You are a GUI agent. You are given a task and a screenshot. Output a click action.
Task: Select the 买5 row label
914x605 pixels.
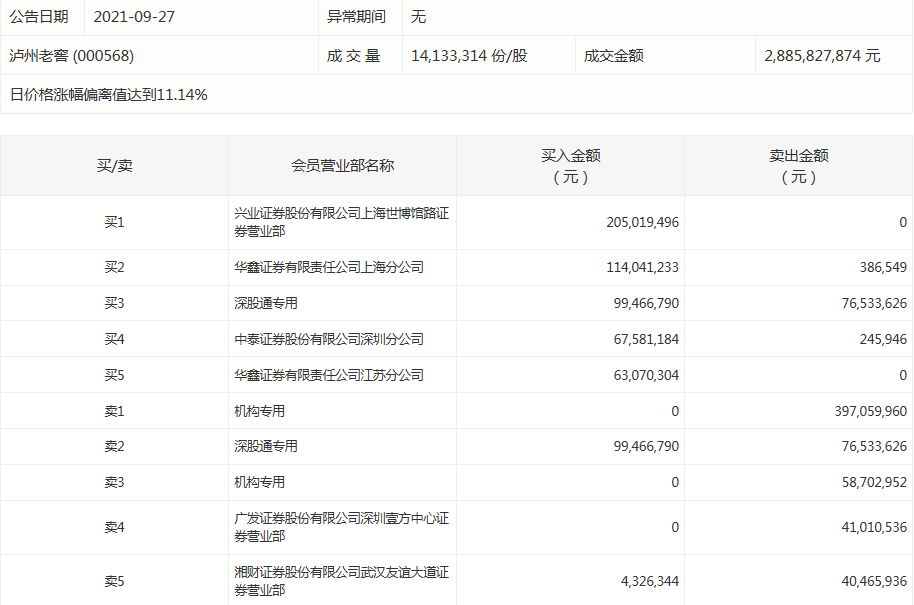click(x=114, y=375)
